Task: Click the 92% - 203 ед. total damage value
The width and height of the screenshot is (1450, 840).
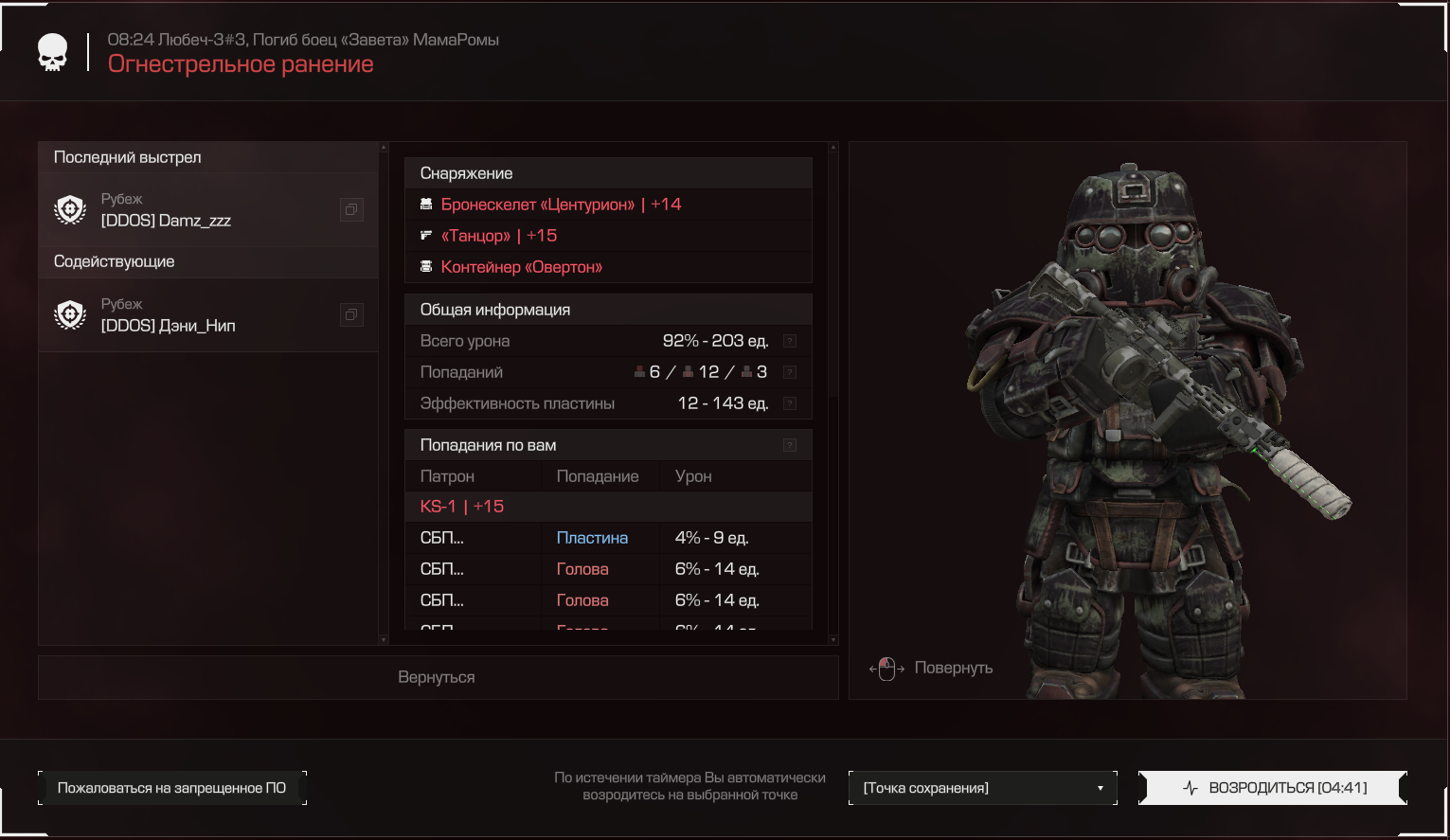Action: (716, 341)
